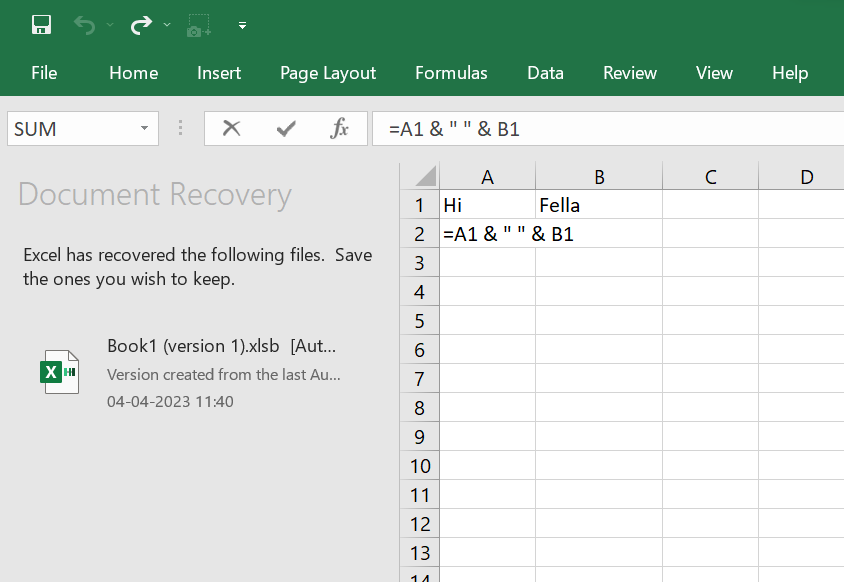Open the Redo history dropdown arrow
The height and width of the screenshot is (582, 844).
coord(167,25)
